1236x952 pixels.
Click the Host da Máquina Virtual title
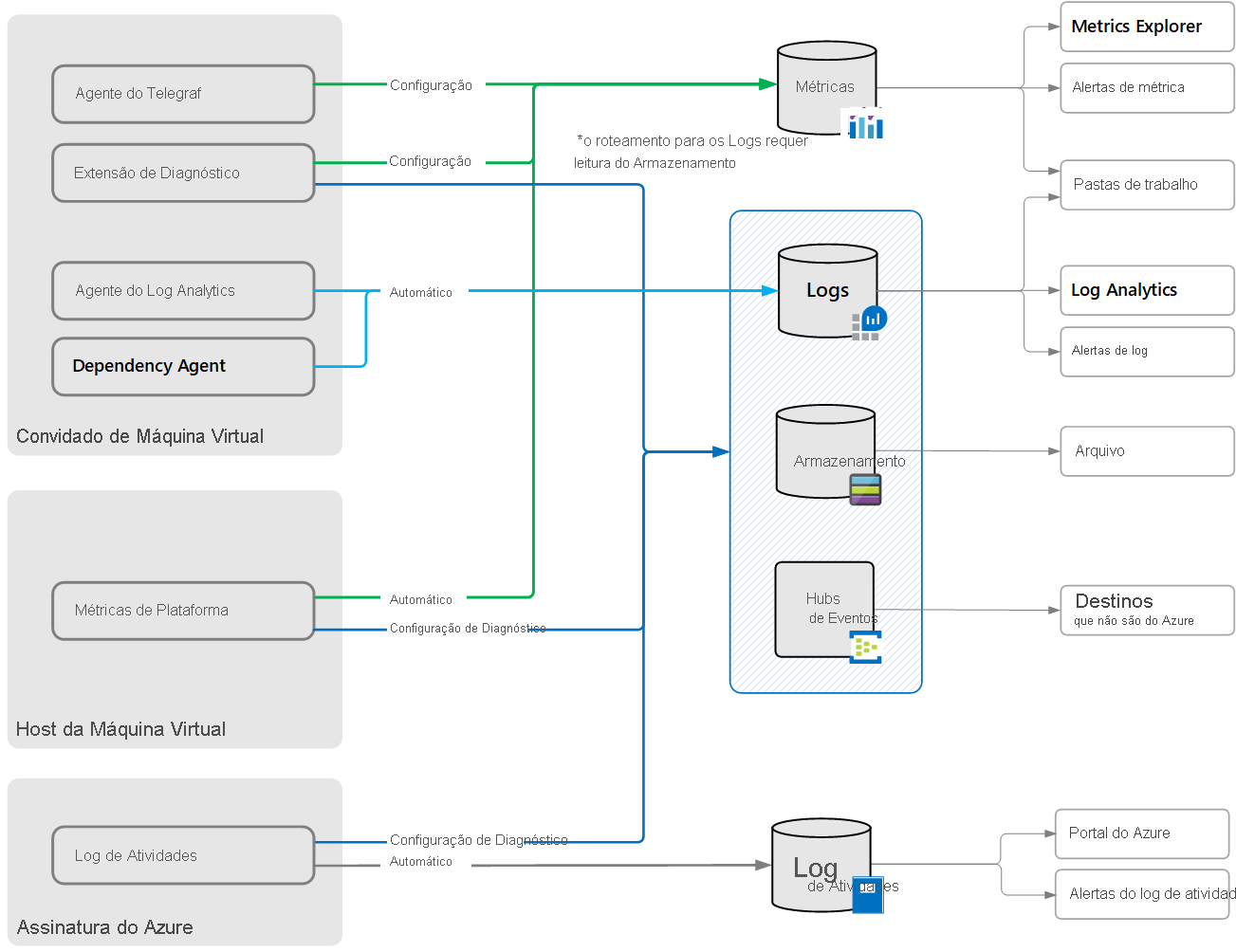(120, 729)
